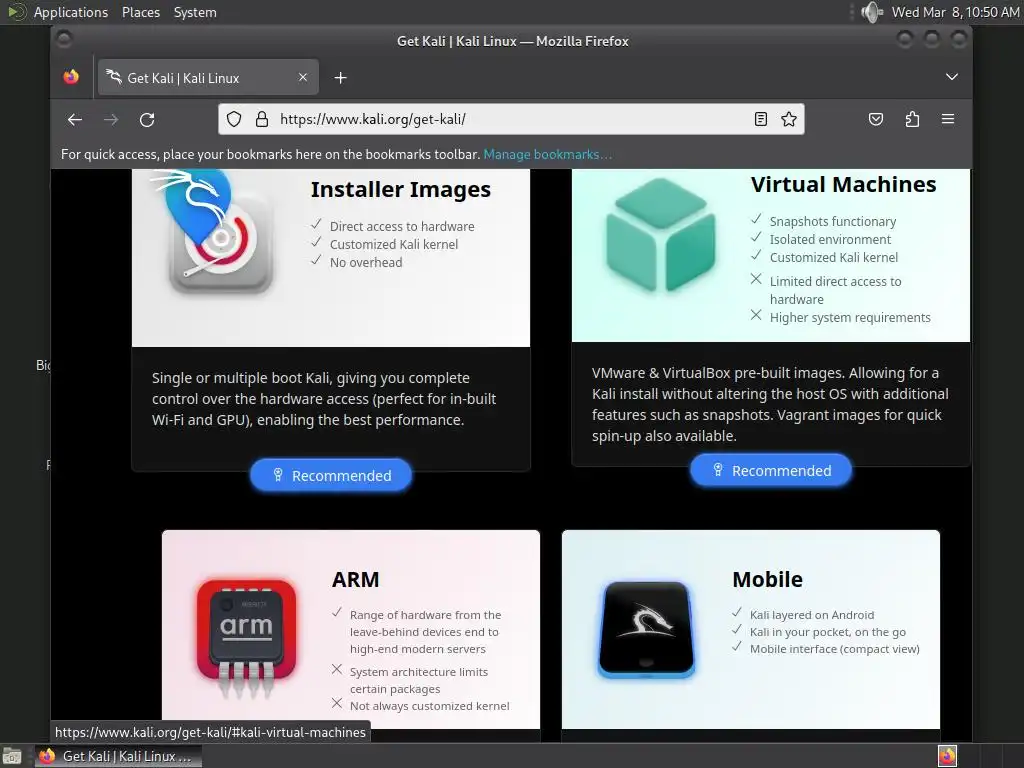Click the padlock site security icon
1024x768 pixels.
262,119
